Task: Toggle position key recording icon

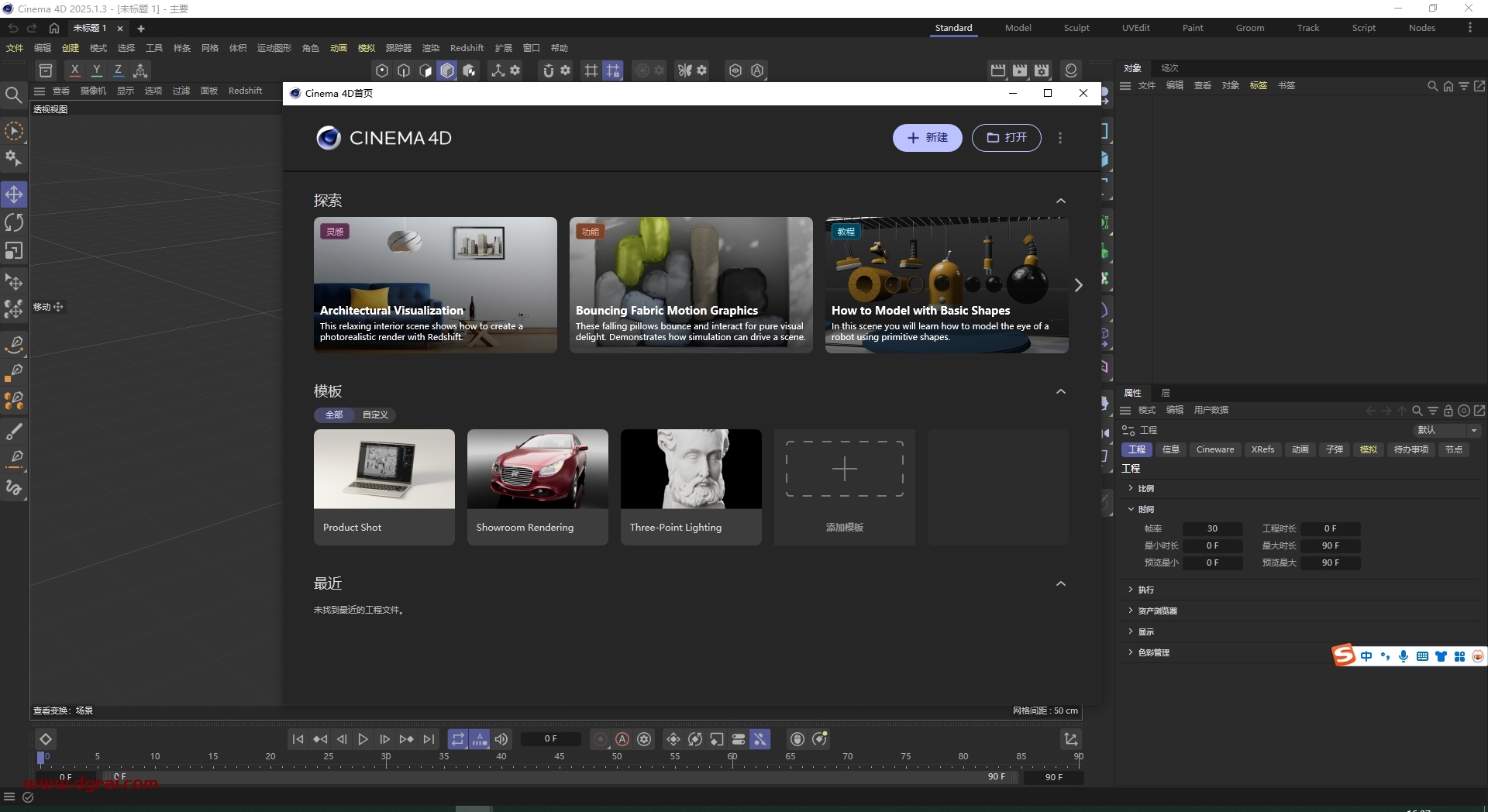Action: (673, 739)
